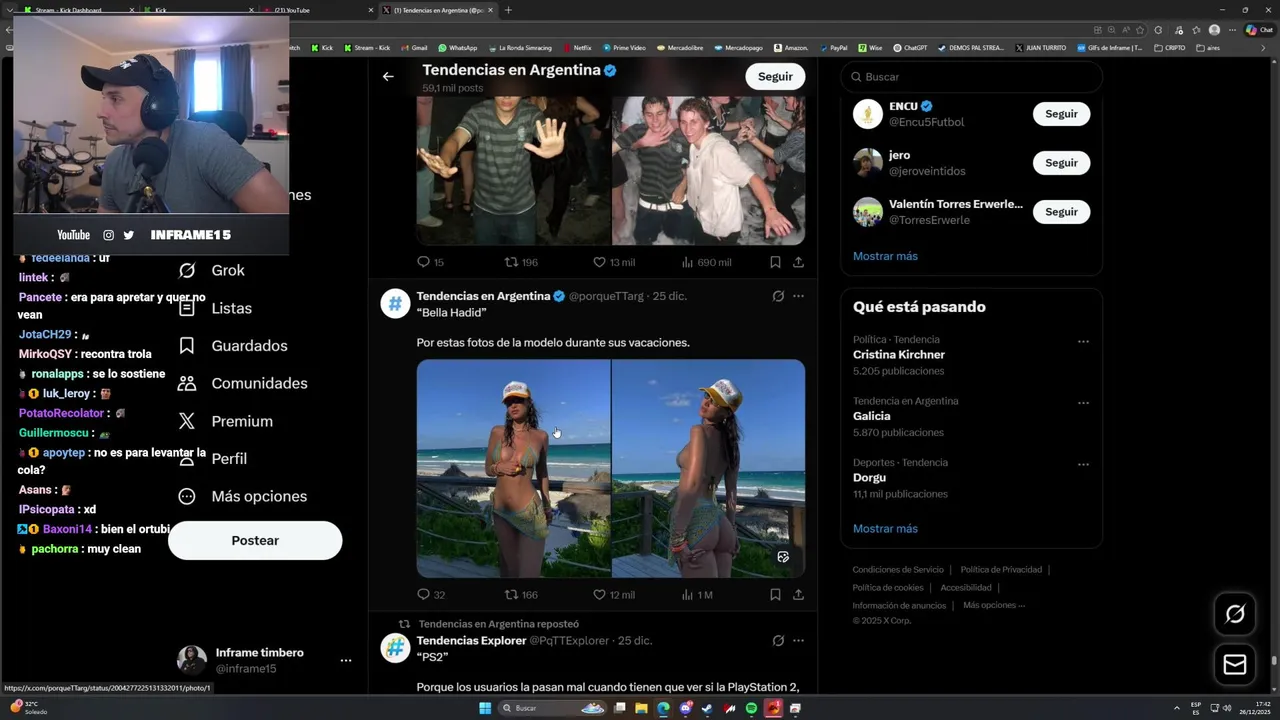Screen dimensions: 1280x720
Task: Click Política de cookies footer link
Action: point(888,587)
